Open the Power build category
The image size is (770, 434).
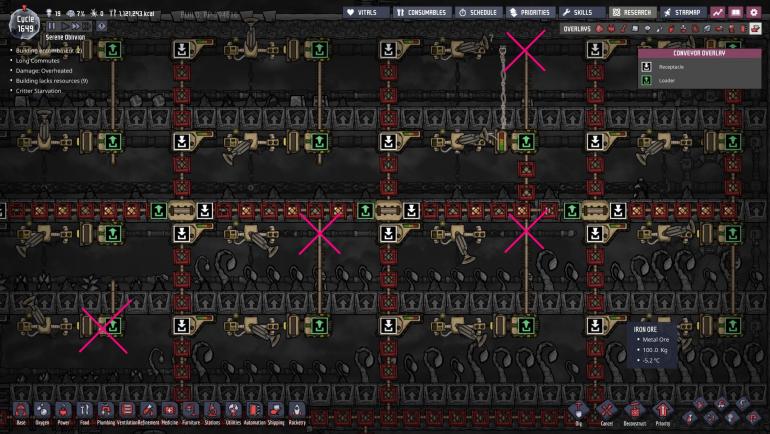(63, 412)
